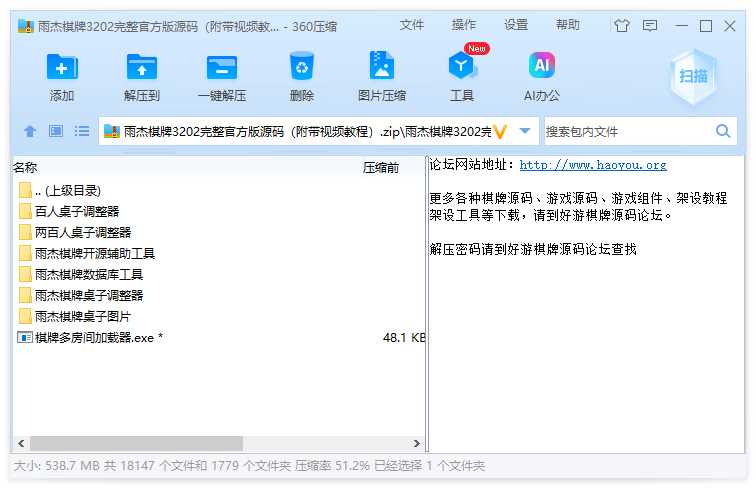The height and width of the screenshot is (488, 756).
Task: Sort by the 压缩前 column header
Action: click(381, 167)
